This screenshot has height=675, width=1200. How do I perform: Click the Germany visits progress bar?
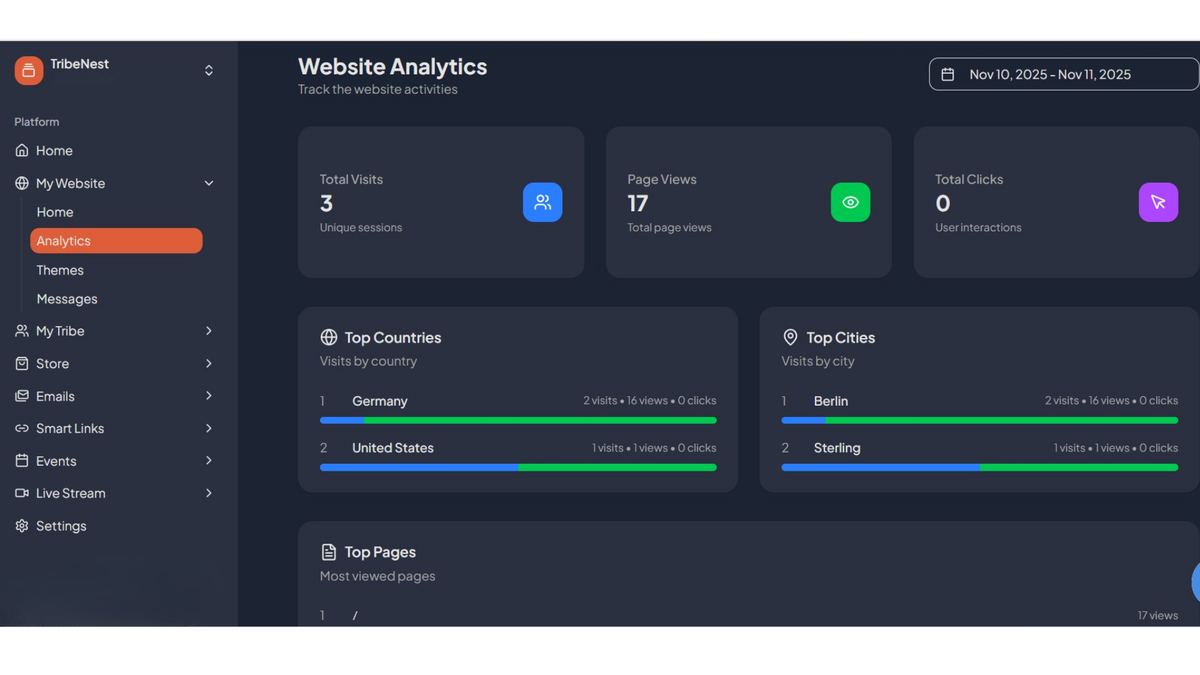pos(518,420)
